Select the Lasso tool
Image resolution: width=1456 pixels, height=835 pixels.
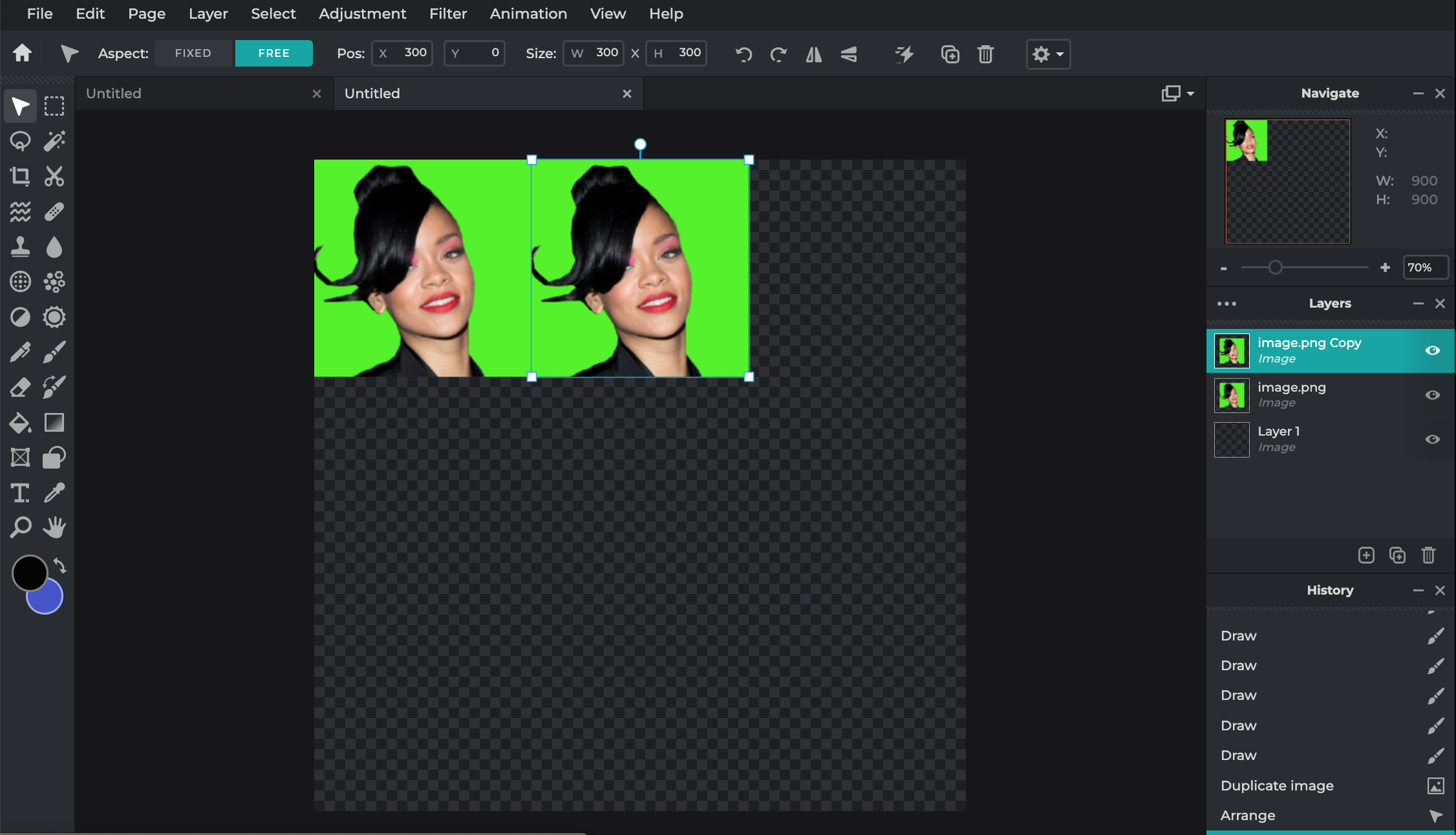coord(20,141)
